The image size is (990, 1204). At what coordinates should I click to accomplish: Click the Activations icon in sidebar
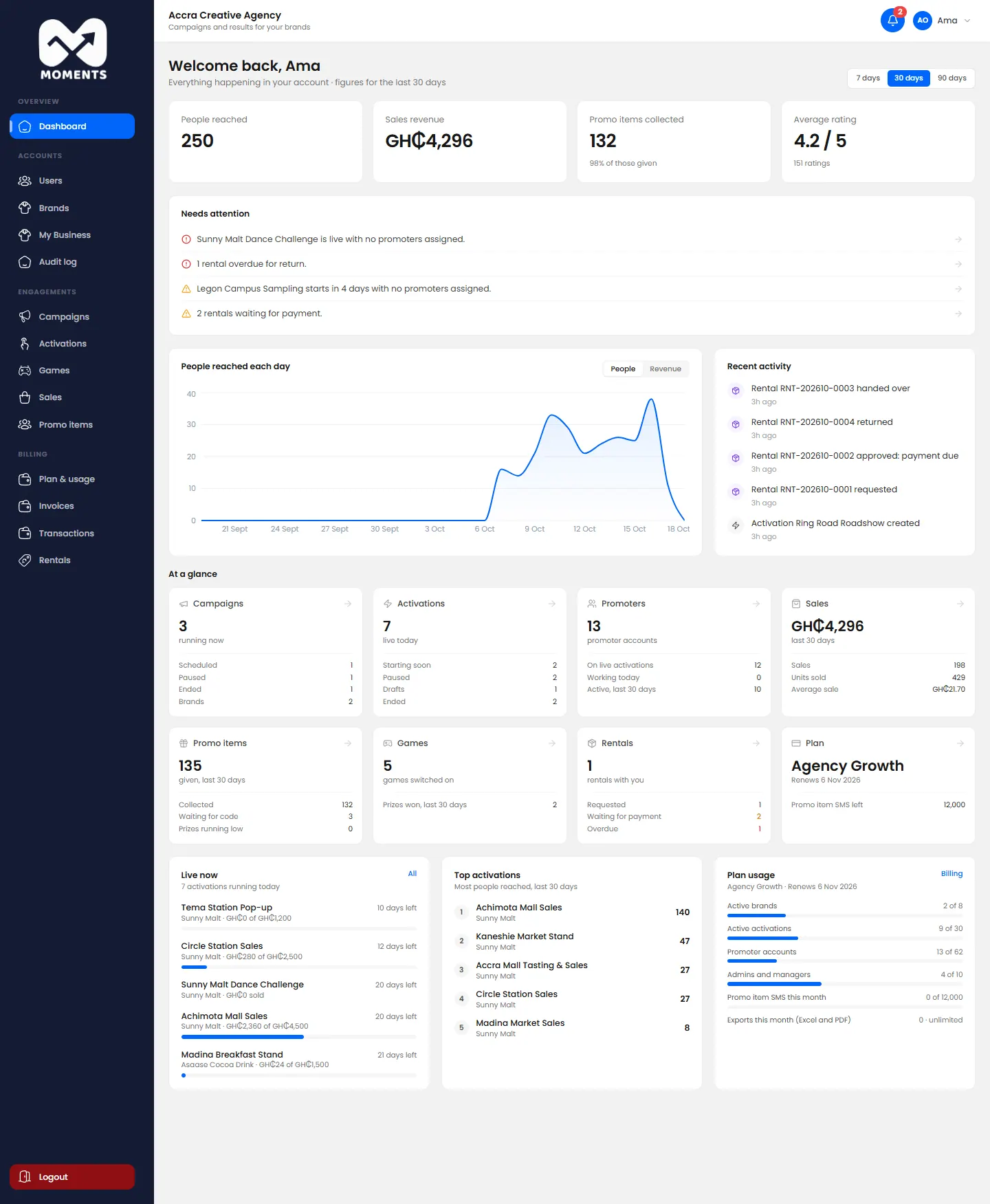click(25, 344)
